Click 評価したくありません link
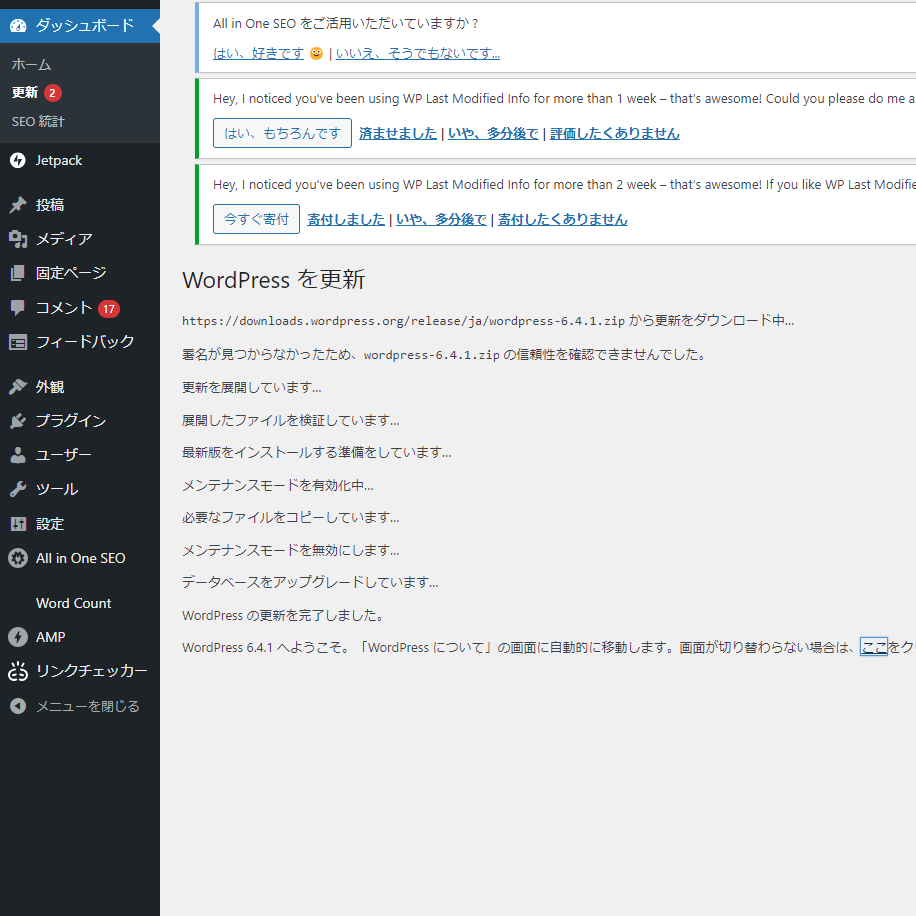Viewport: 916px width, 916px height. coord(615,133)
